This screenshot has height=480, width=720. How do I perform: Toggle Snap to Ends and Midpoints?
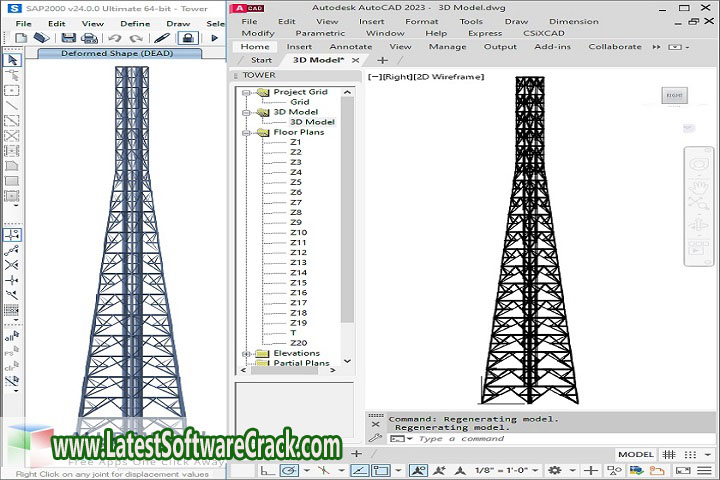12,250
